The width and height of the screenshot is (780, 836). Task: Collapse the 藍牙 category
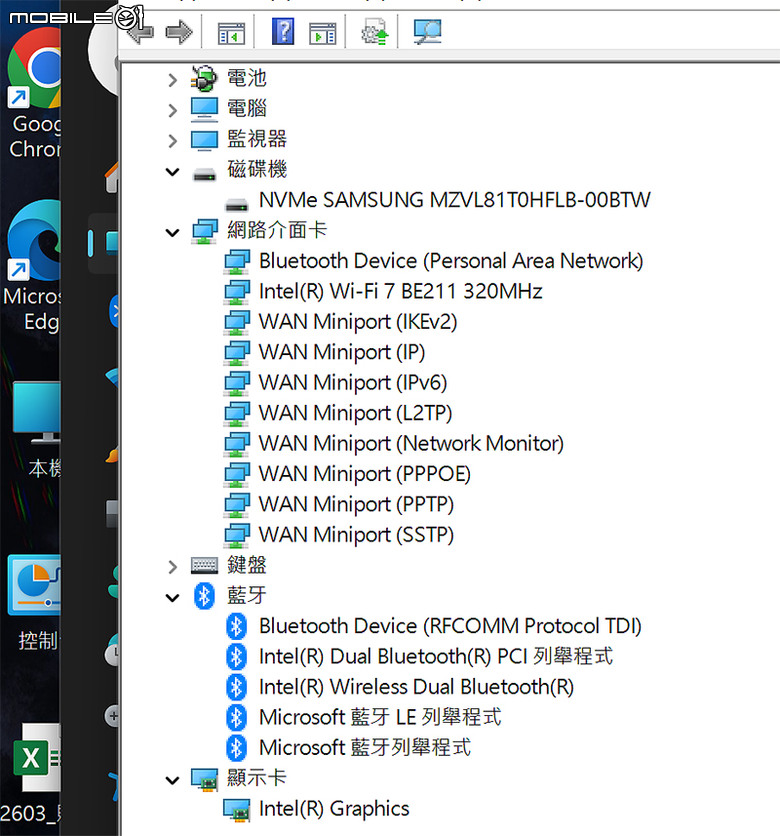pyautogui.click(x=172, y=598)
